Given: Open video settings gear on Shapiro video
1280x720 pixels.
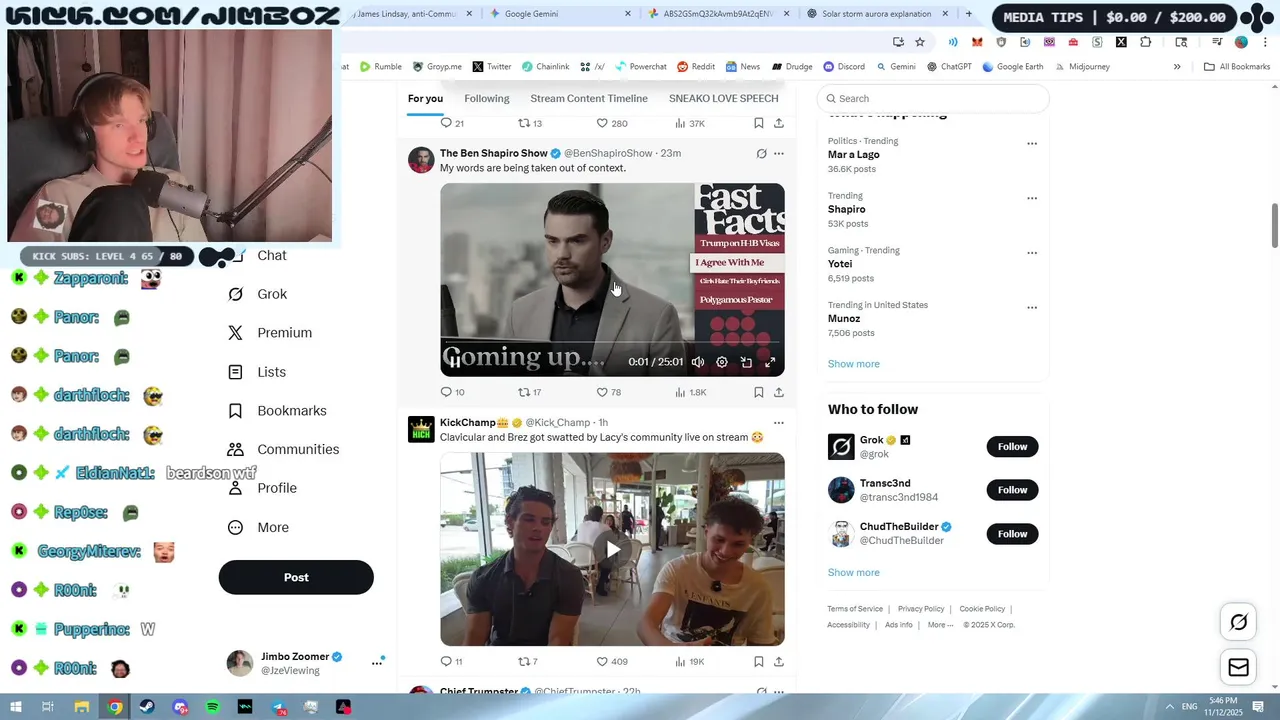Looking at the screenshot, I should (x=722, y=362).
